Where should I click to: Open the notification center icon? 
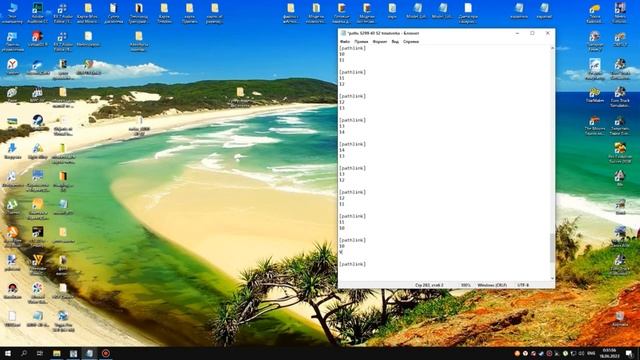coord(629,353)
